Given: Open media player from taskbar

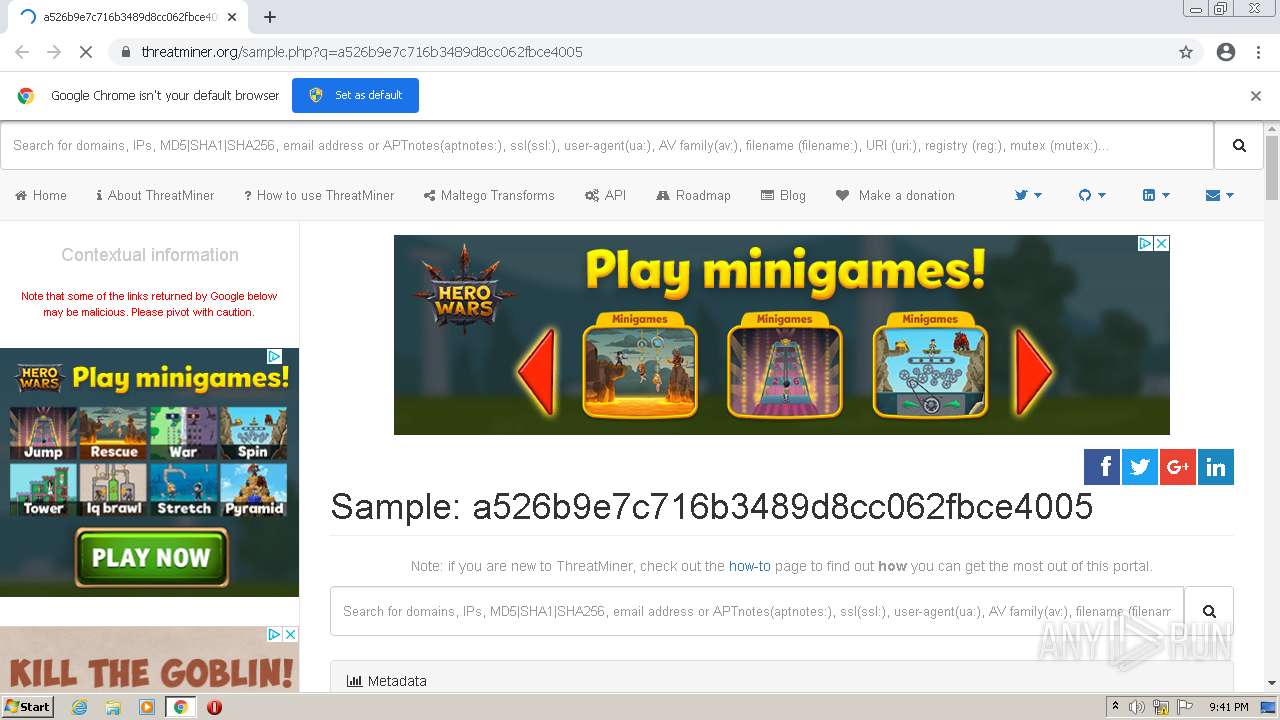Looking at the screenshot, I should [x=147, y=707].
